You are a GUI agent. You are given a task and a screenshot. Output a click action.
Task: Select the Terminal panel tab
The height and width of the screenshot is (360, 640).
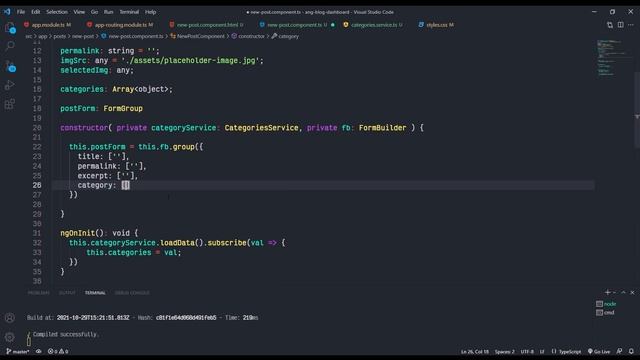95,293
